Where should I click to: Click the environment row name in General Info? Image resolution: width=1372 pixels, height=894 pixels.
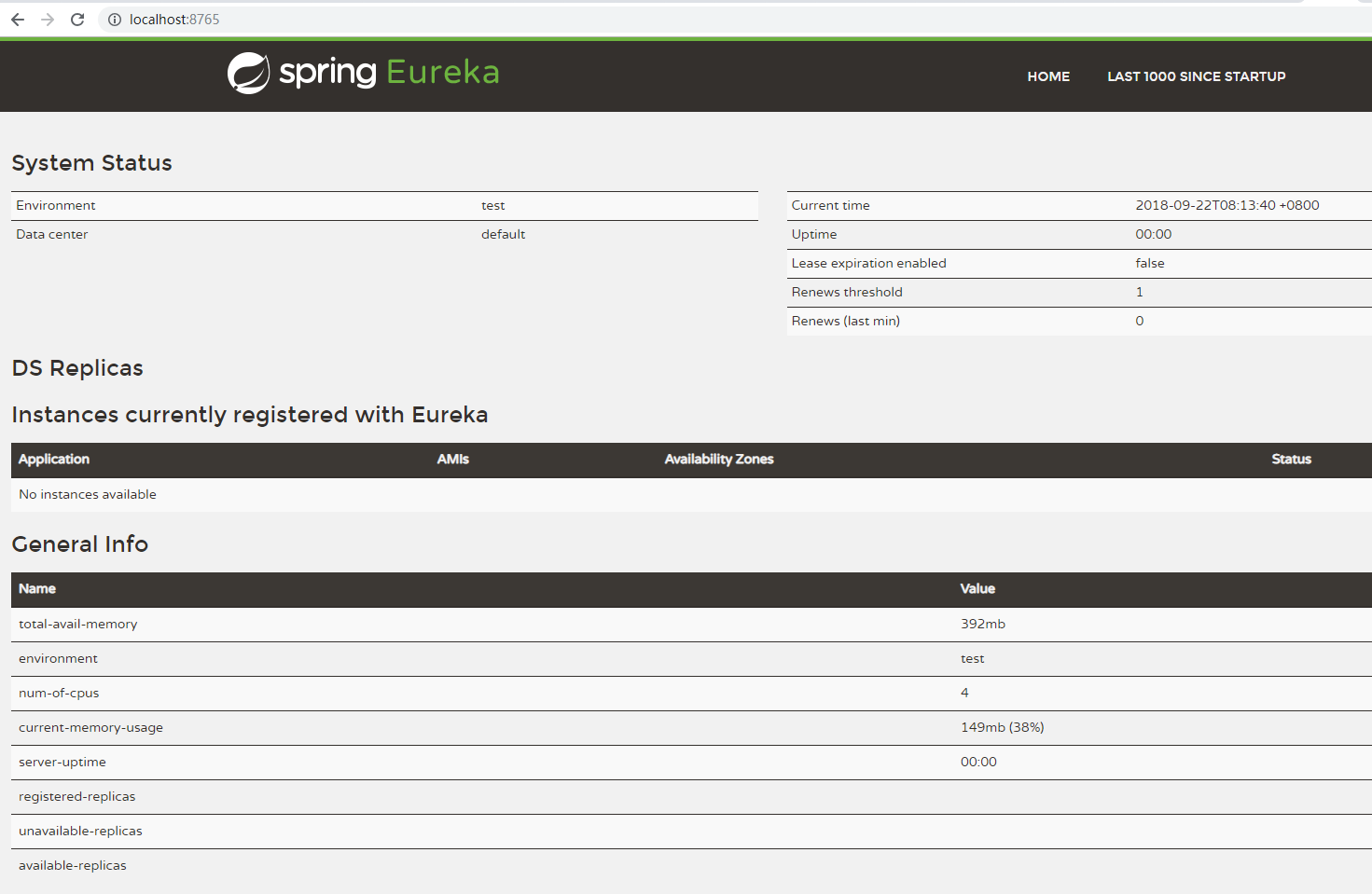(58, 659)
